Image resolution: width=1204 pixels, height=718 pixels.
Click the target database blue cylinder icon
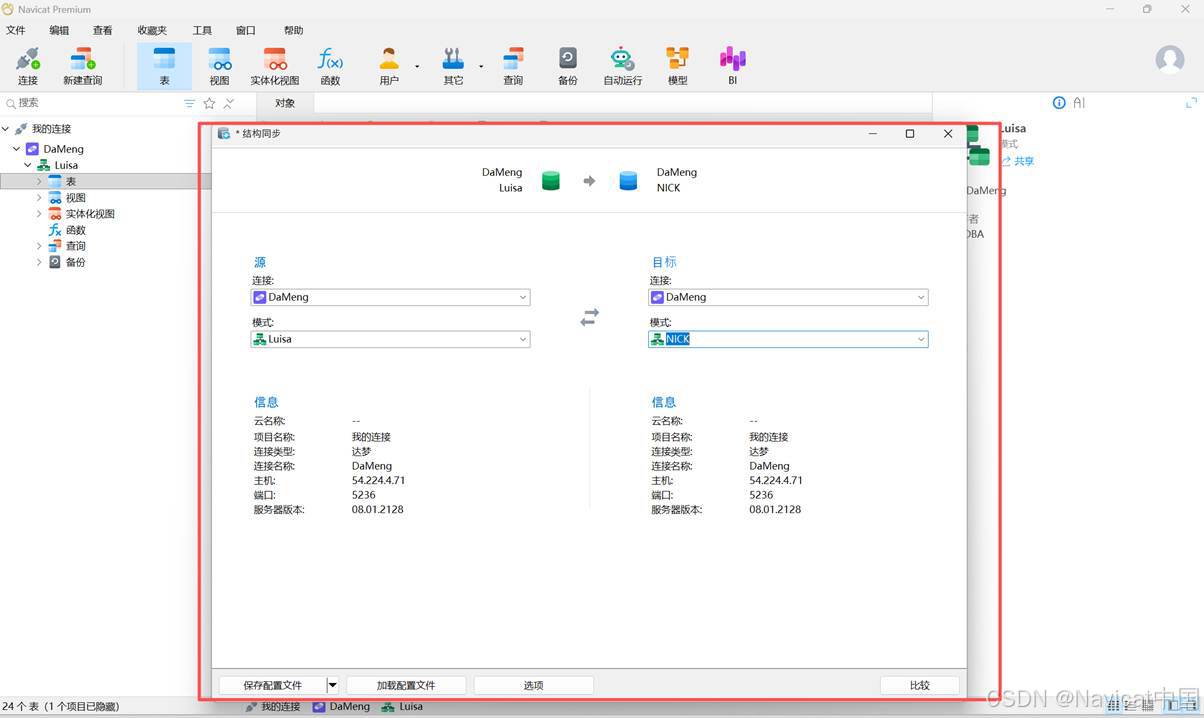pyautogui.click(x=628, y=181)
